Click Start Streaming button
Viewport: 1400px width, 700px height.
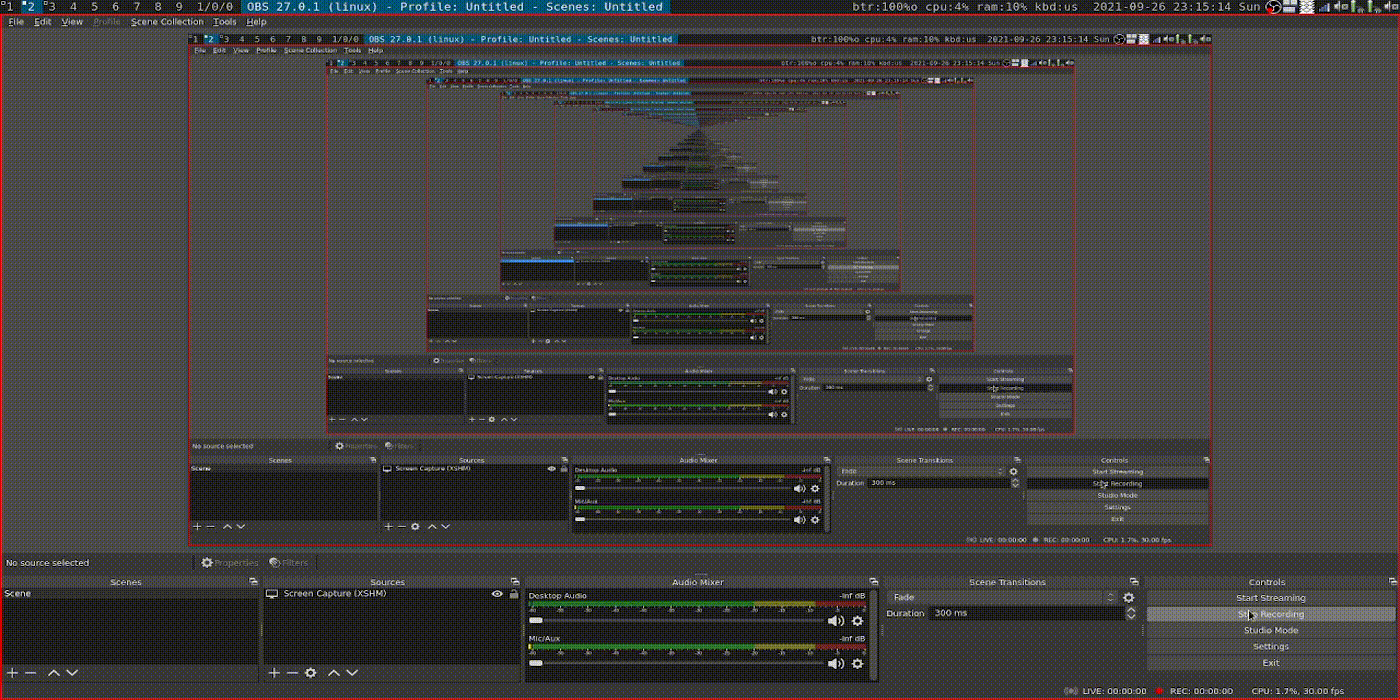1270,598
